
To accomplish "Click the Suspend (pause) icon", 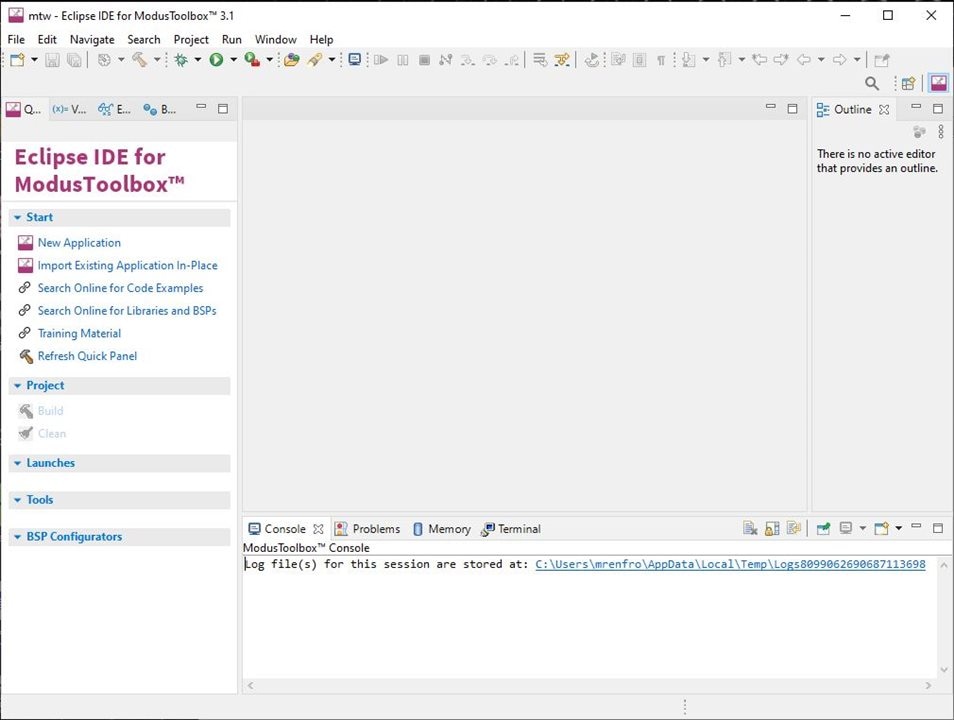I will point(403,60).
